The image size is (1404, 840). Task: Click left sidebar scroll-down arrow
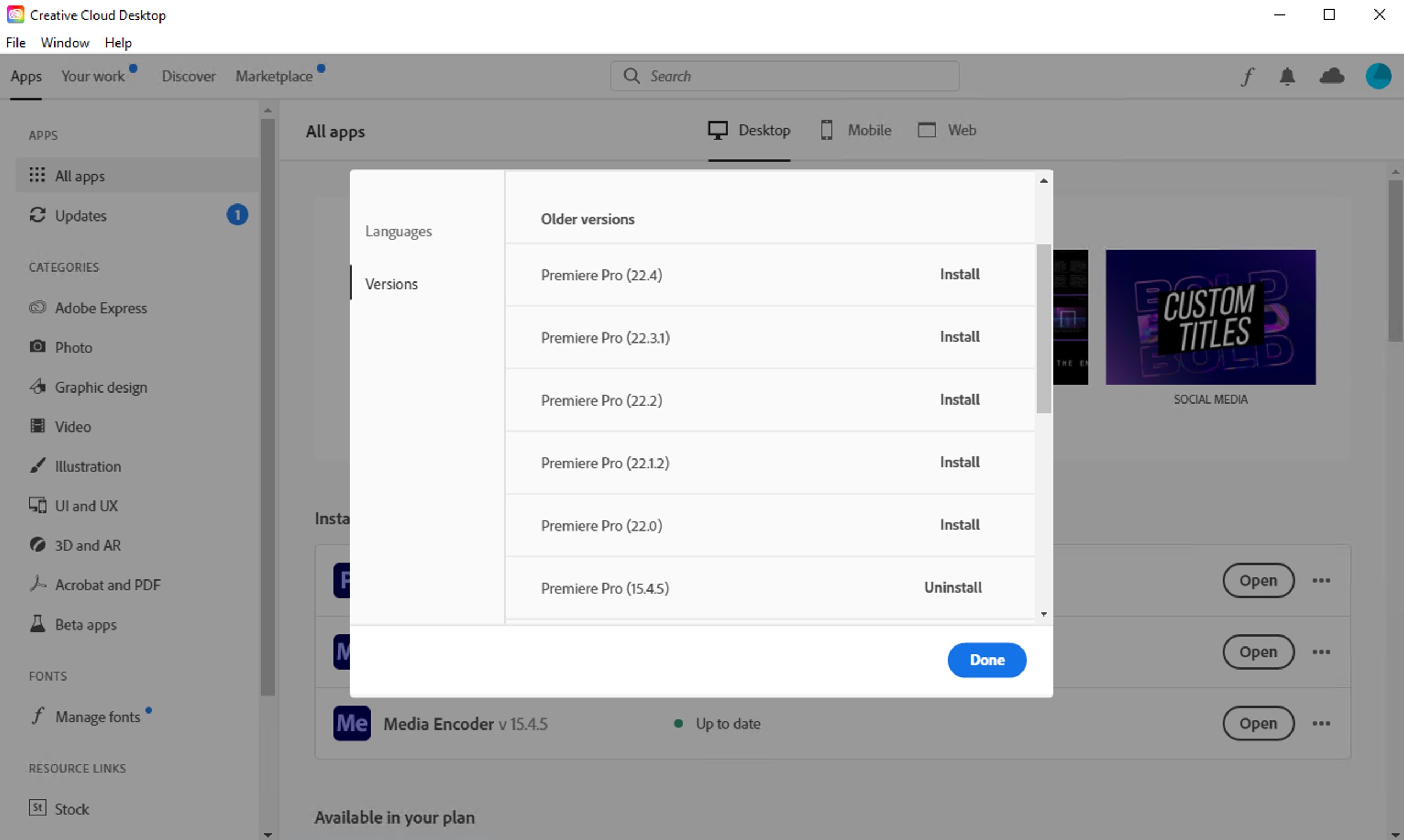coord(268,835)
